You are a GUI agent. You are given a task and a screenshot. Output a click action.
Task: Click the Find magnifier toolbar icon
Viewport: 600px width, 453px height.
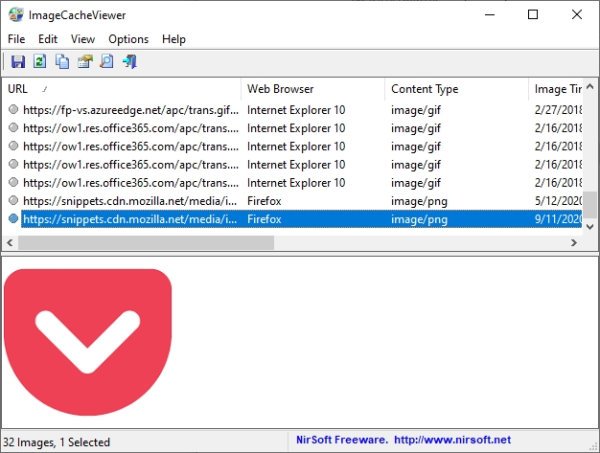107,61
